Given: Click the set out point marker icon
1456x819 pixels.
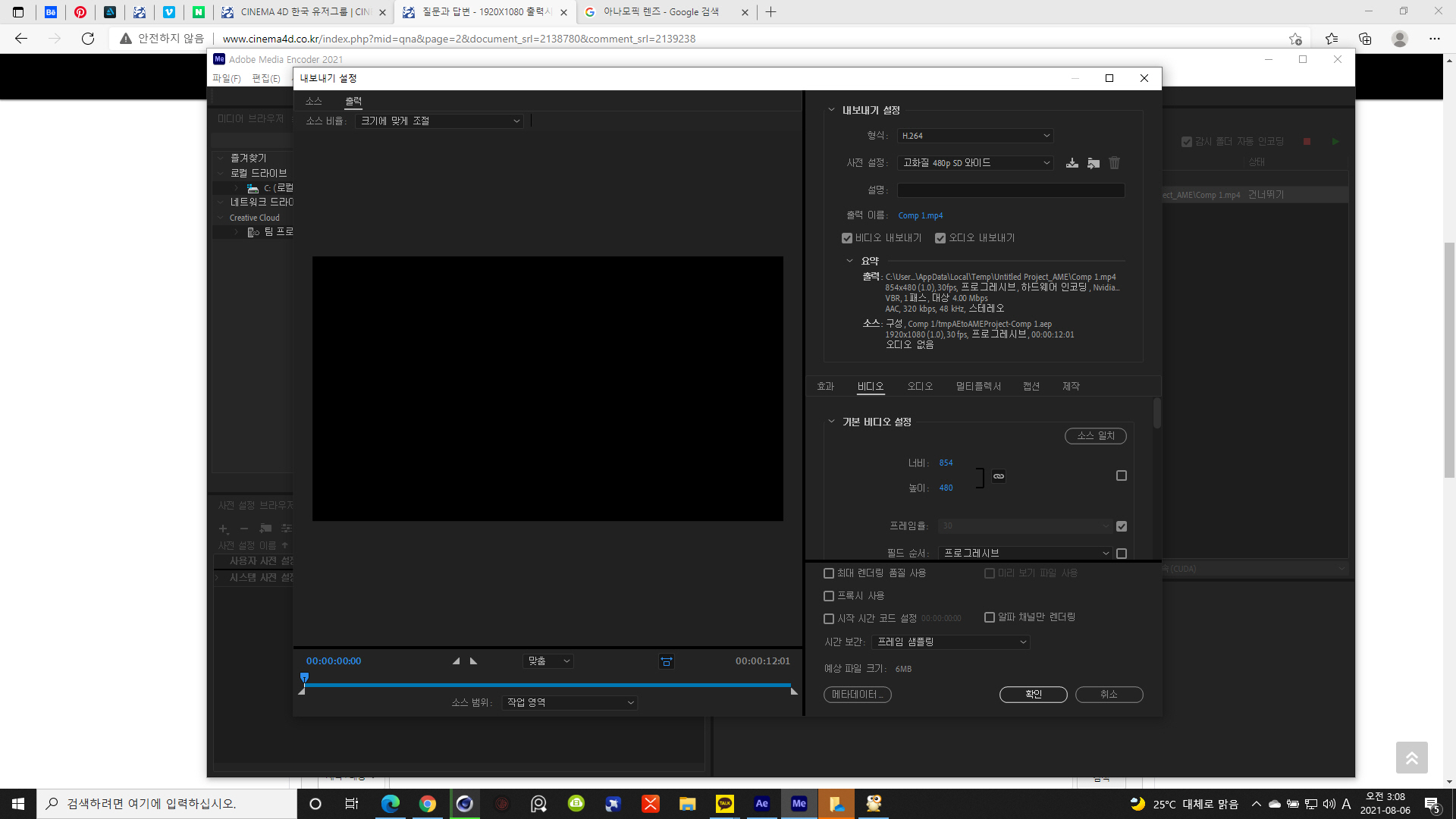Looking at the screenshot, I should (474, 661).
